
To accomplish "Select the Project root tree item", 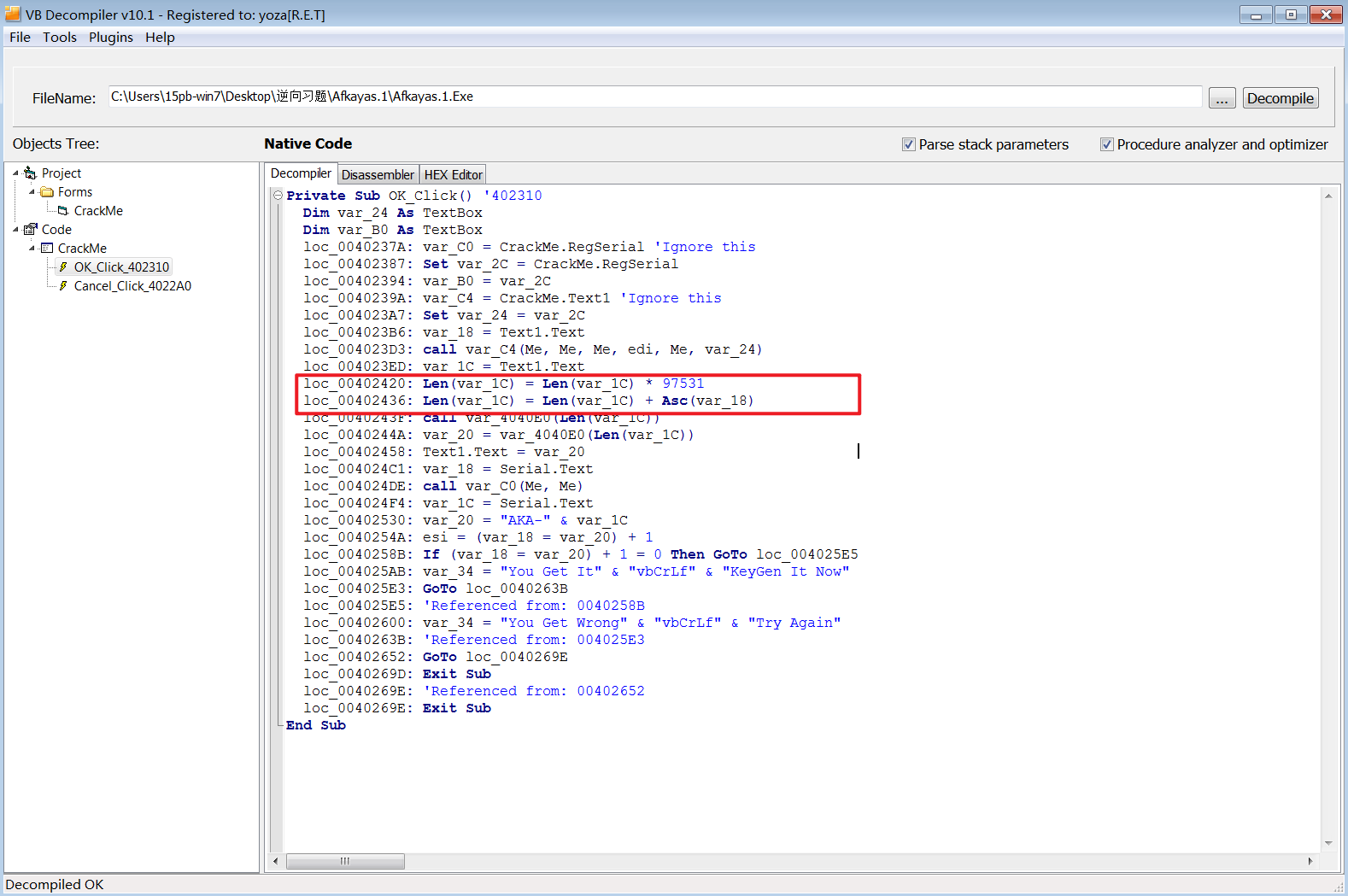I will (62, 173).
